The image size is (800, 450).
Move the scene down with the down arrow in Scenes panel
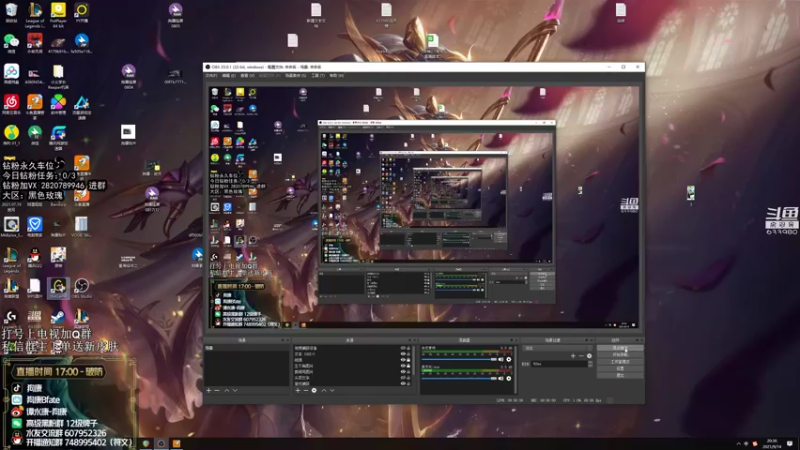[x=235, y=390]
